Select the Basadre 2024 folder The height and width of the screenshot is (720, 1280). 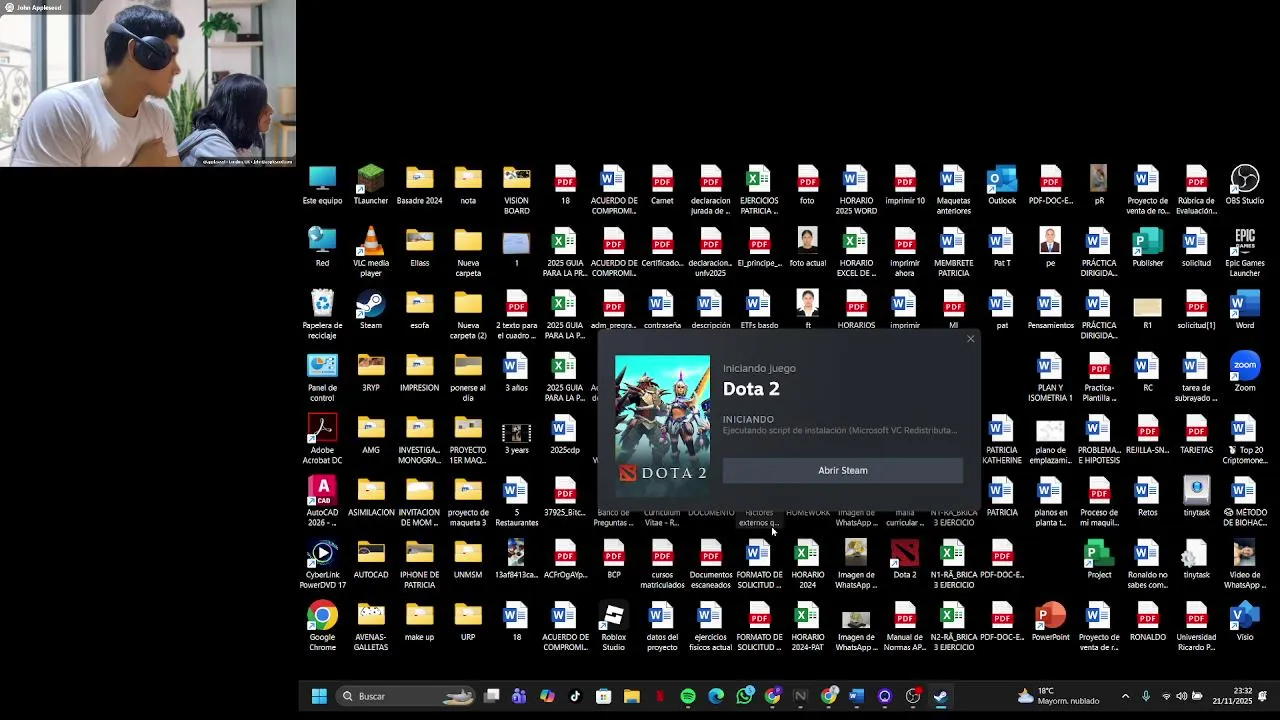pyautogui.click(x=419, y=185)
